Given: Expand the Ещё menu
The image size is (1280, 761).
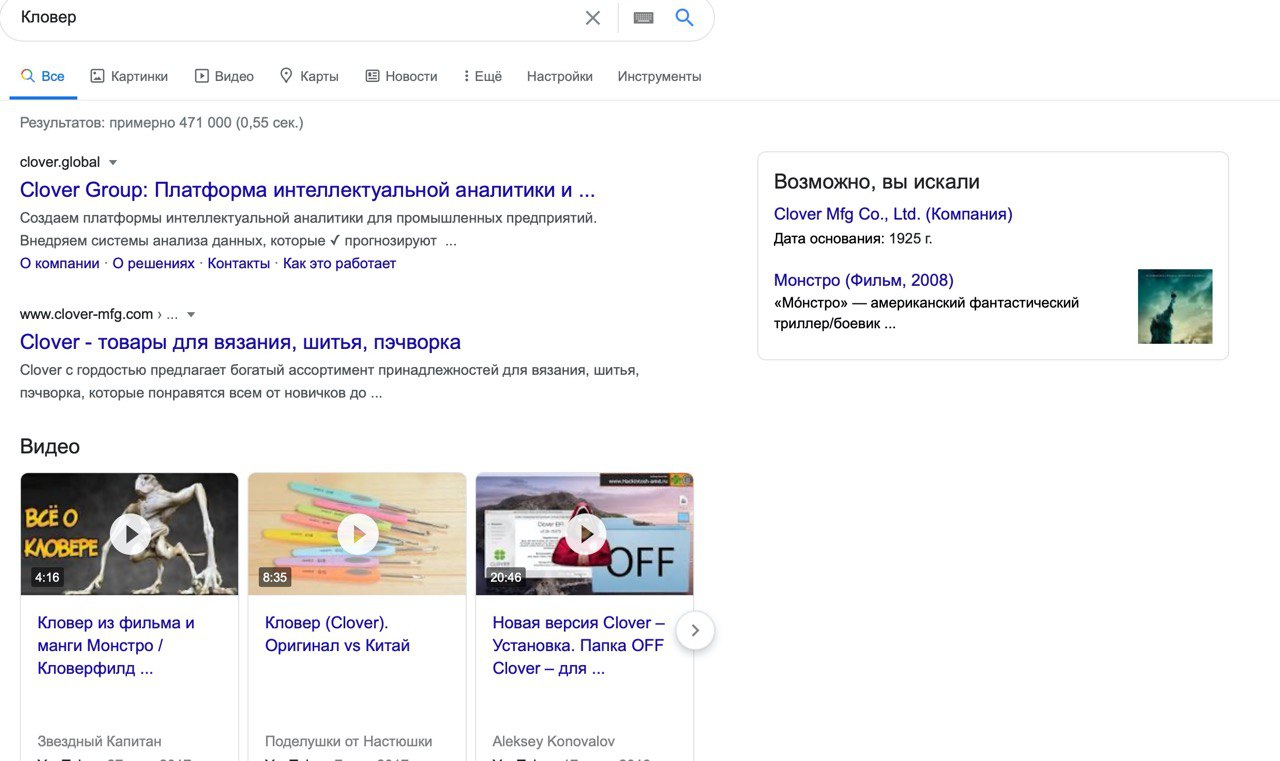Looking at the screenshot, I should point(483,76).
